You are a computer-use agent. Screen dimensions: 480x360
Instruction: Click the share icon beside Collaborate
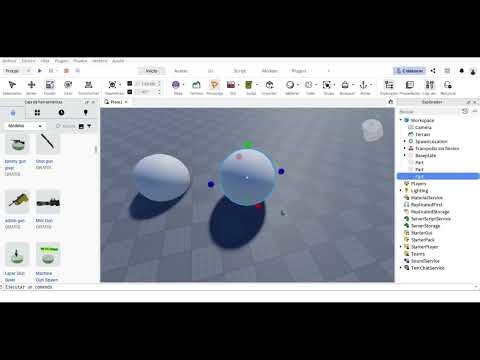coord(433,71)
